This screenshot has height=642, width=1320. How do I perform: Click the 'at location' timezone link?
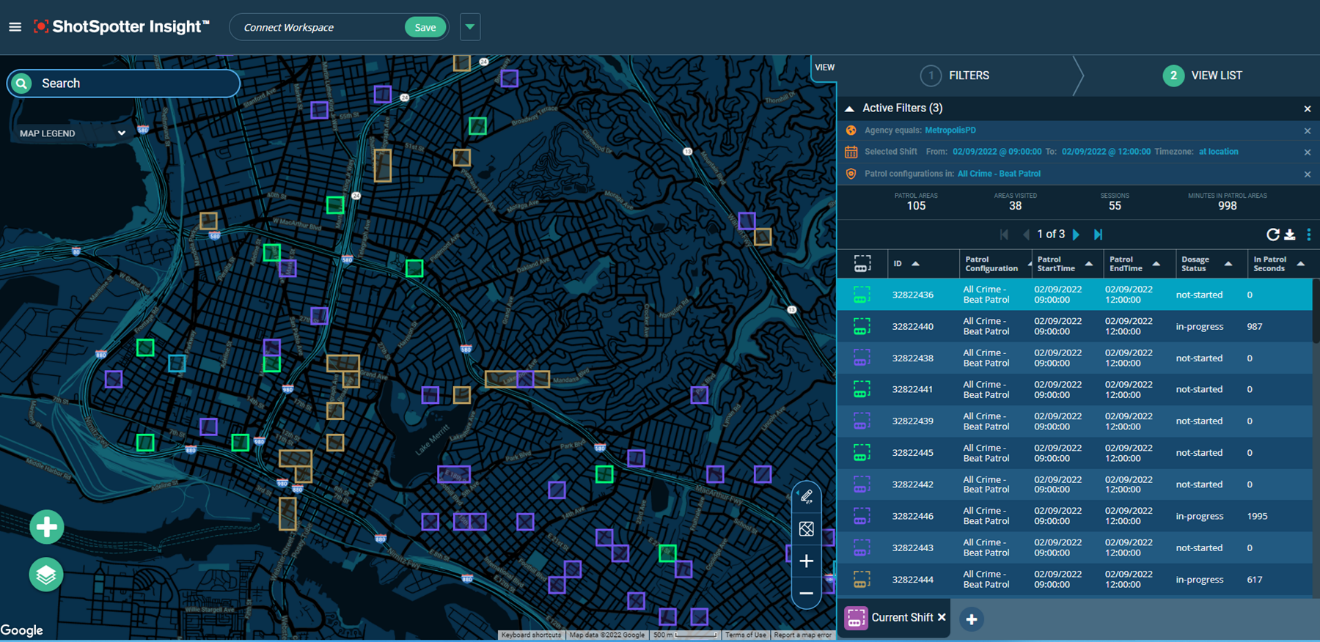1218,152
